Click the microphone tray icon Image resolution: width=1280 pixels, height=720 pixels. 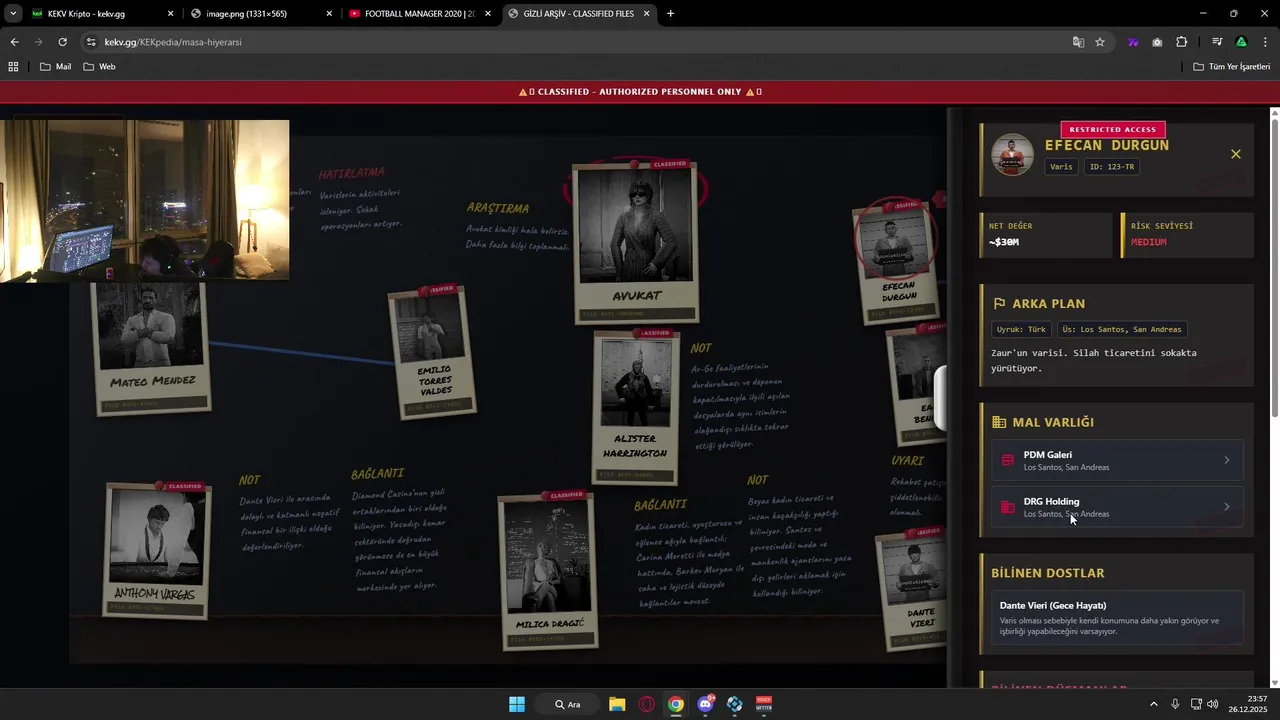(1175, 704)
